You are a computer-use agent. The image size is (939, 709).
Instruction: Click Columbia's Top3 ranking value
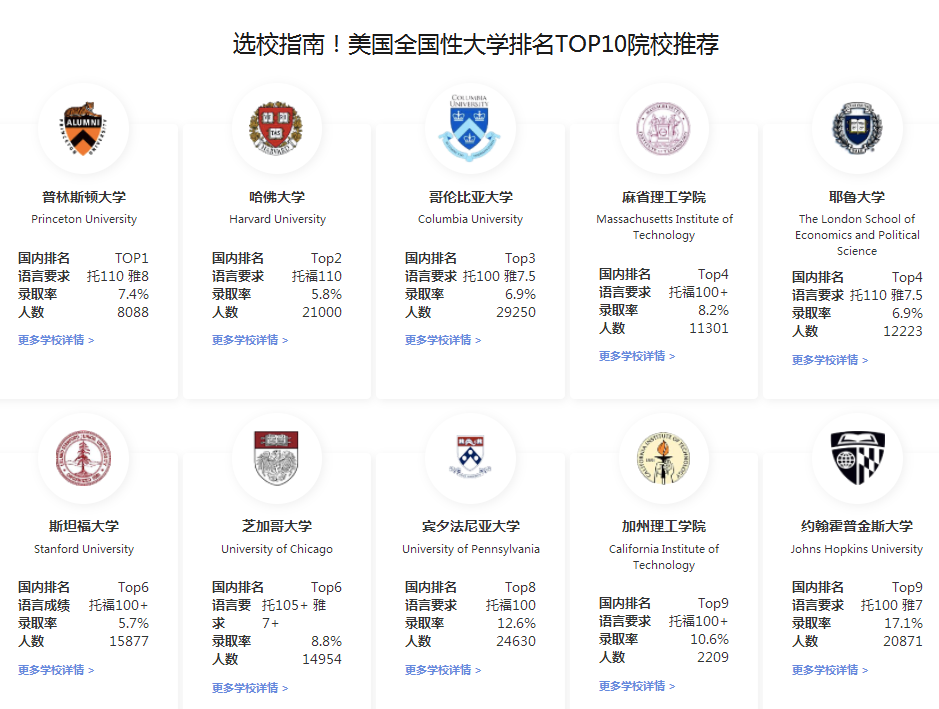[520, 258]
